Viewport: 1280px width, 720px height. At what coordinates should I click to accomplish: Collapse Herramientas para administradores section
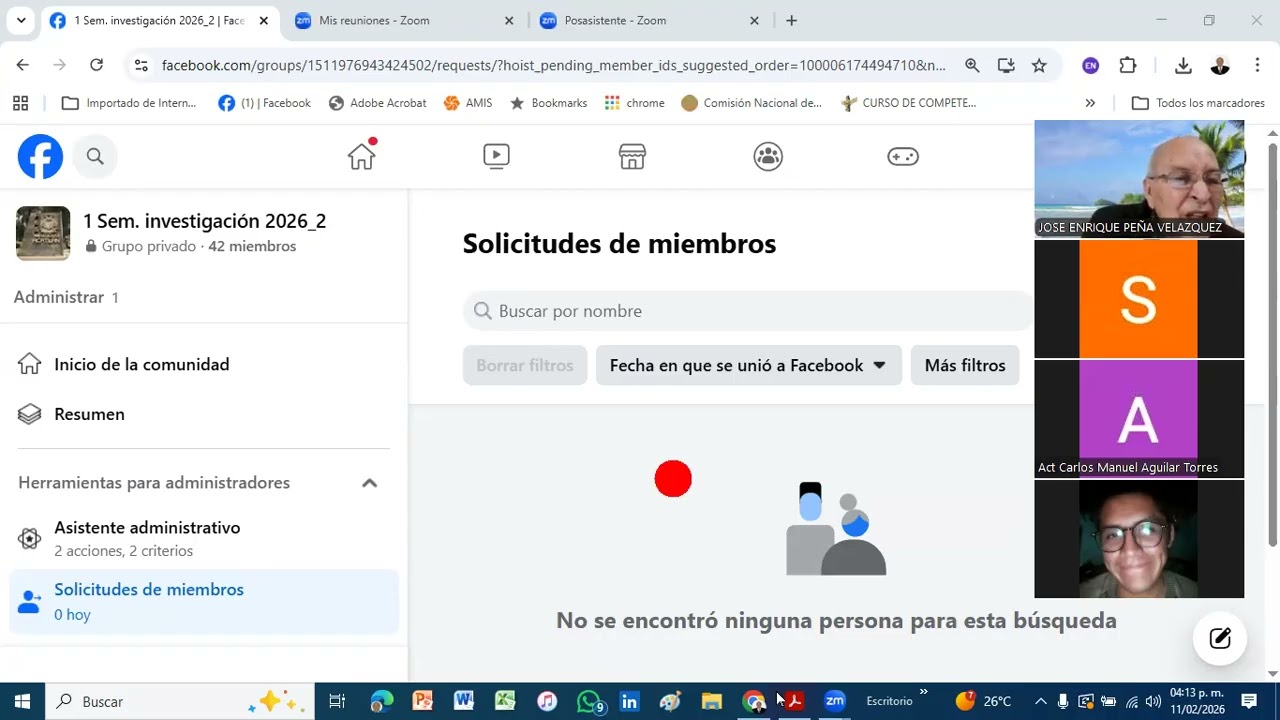(x=369, y=483)
